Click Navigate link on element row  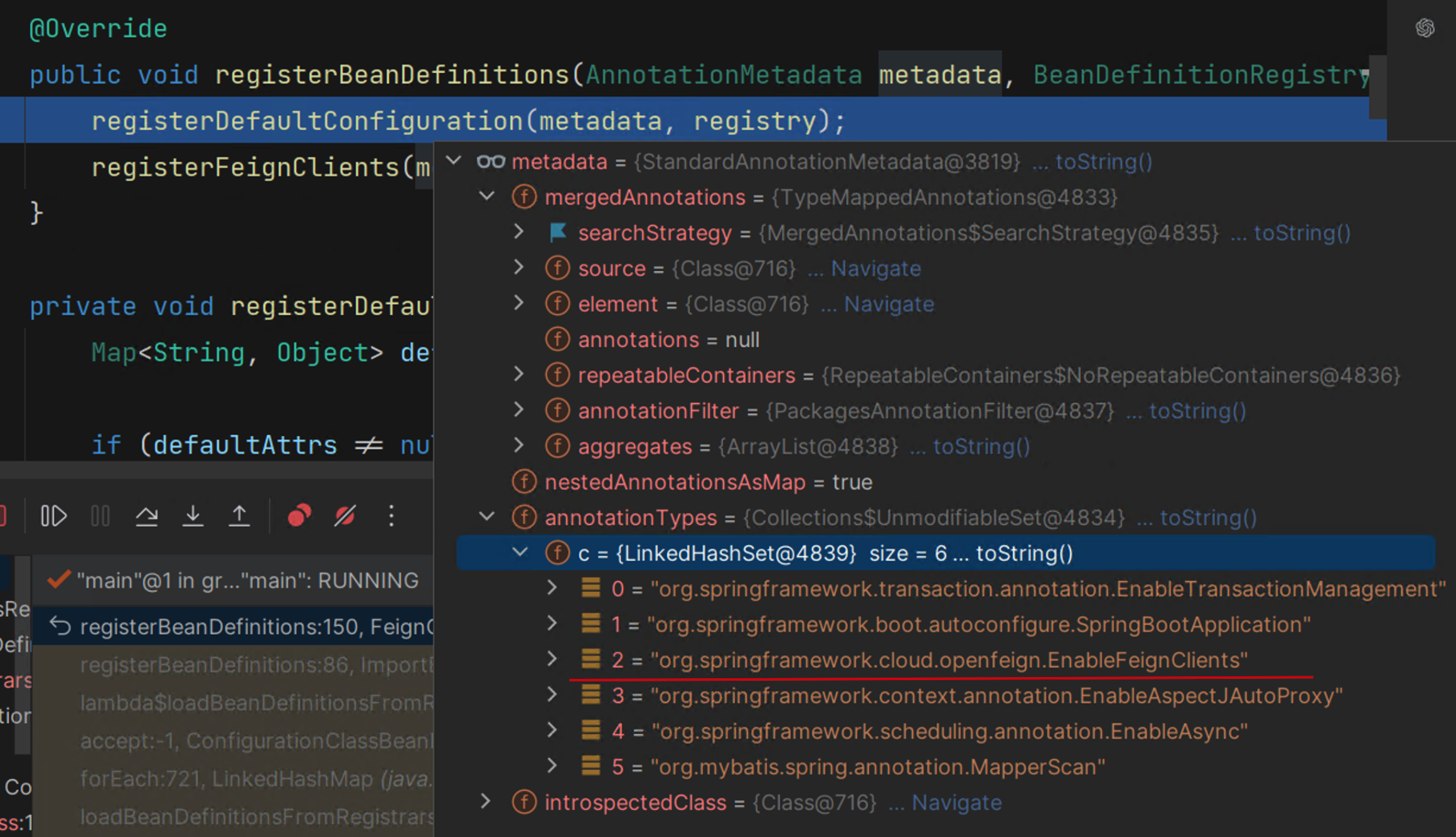click(x=889, y=304)
